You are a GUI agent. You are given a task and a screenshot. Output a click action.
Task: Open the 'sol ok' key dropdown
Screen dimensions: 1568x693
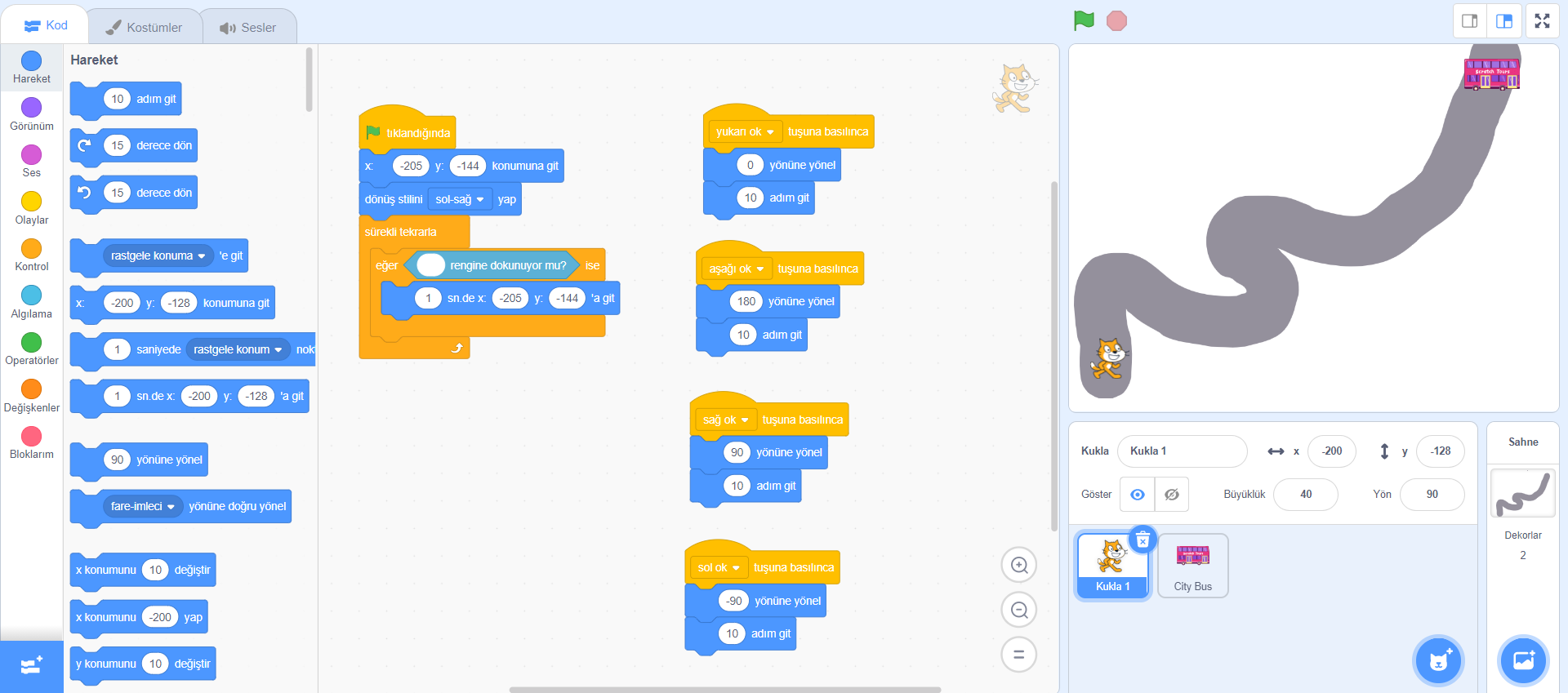[x=719, y=567]
